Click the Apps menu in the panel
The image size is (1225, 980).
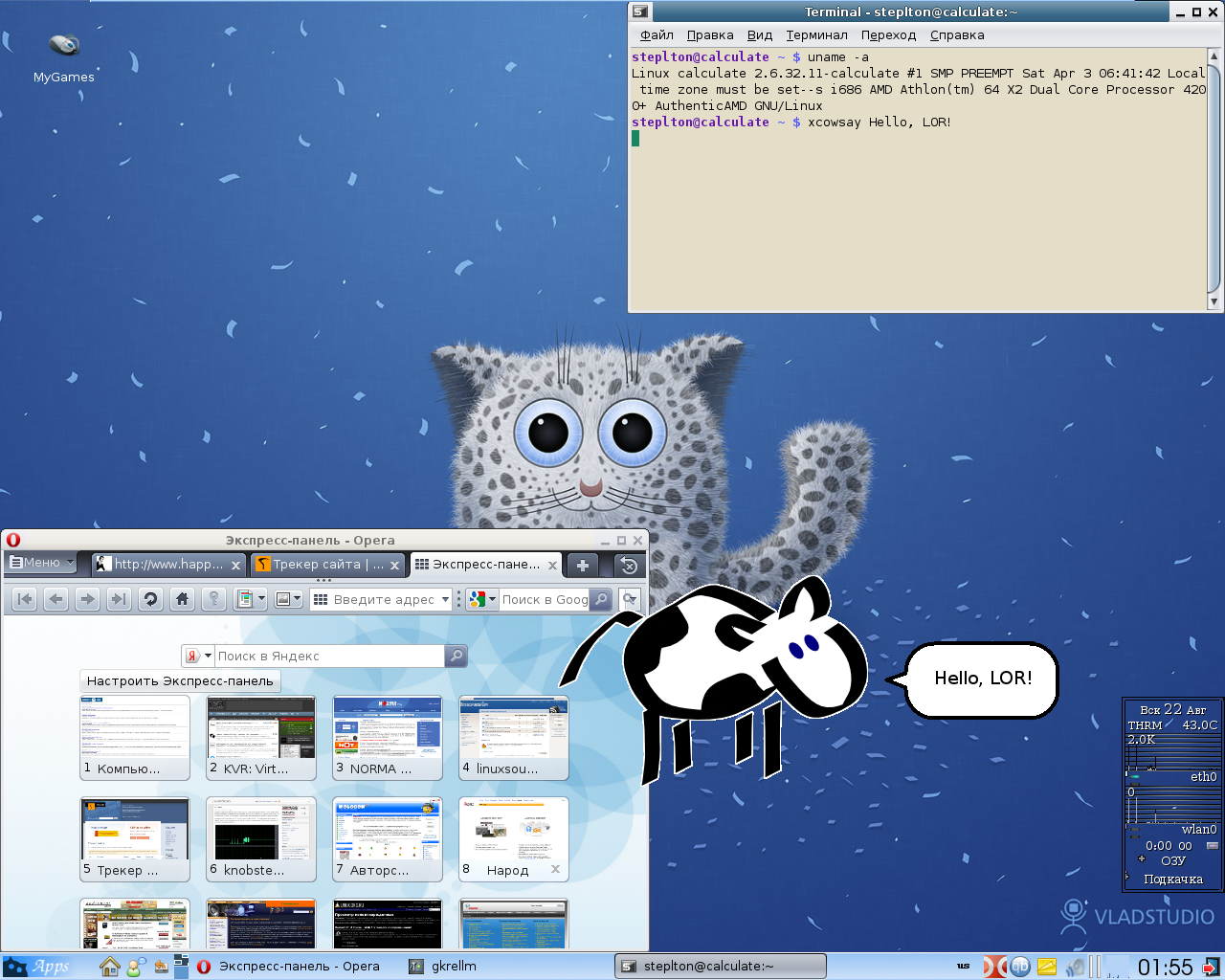36,967
